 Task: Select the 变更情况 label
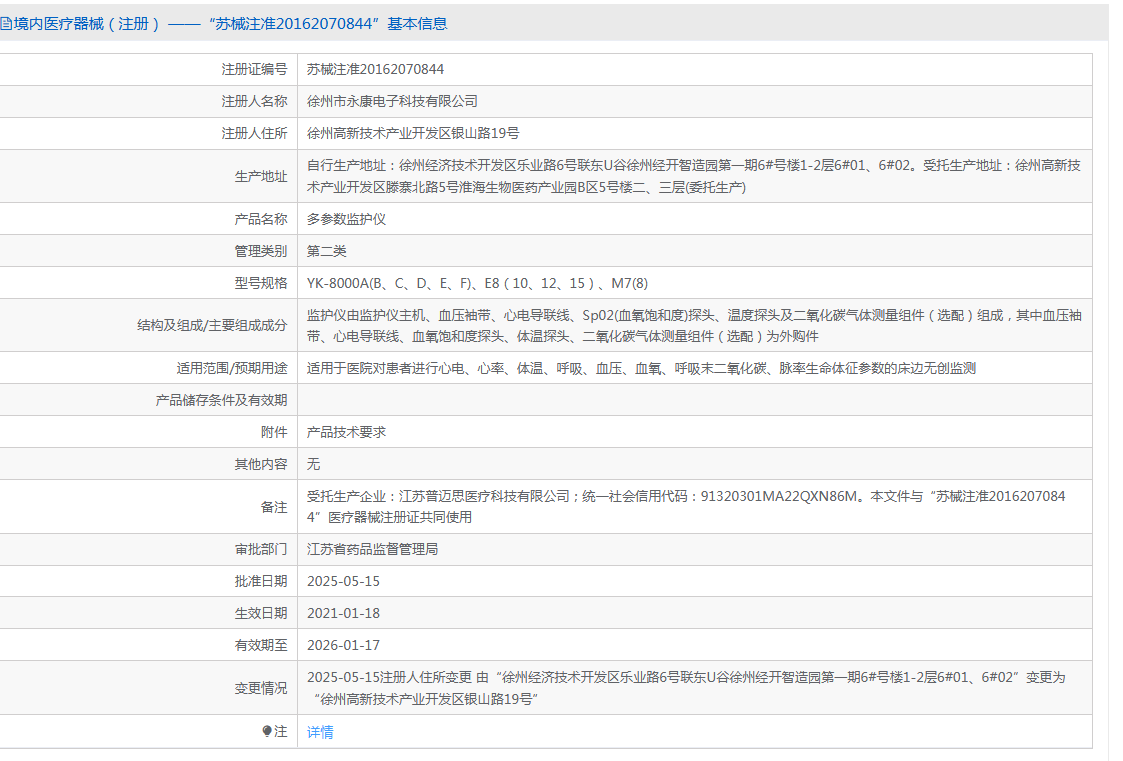pyautogui.click(x=261, y=688)
